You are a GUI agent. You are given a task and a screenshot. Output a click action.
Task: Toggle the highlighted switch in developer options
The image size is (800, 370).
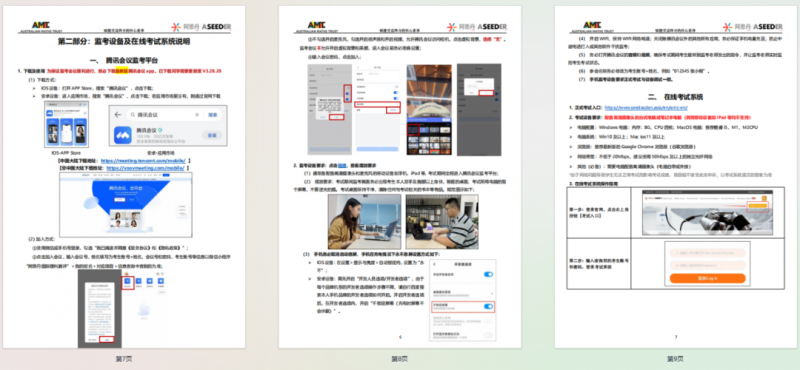(488, 306)
